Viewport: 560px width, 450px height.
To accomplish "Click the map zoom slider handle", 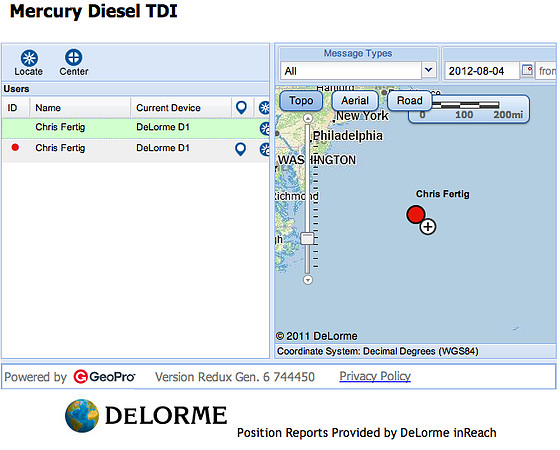I will click(x=307, y=238).
